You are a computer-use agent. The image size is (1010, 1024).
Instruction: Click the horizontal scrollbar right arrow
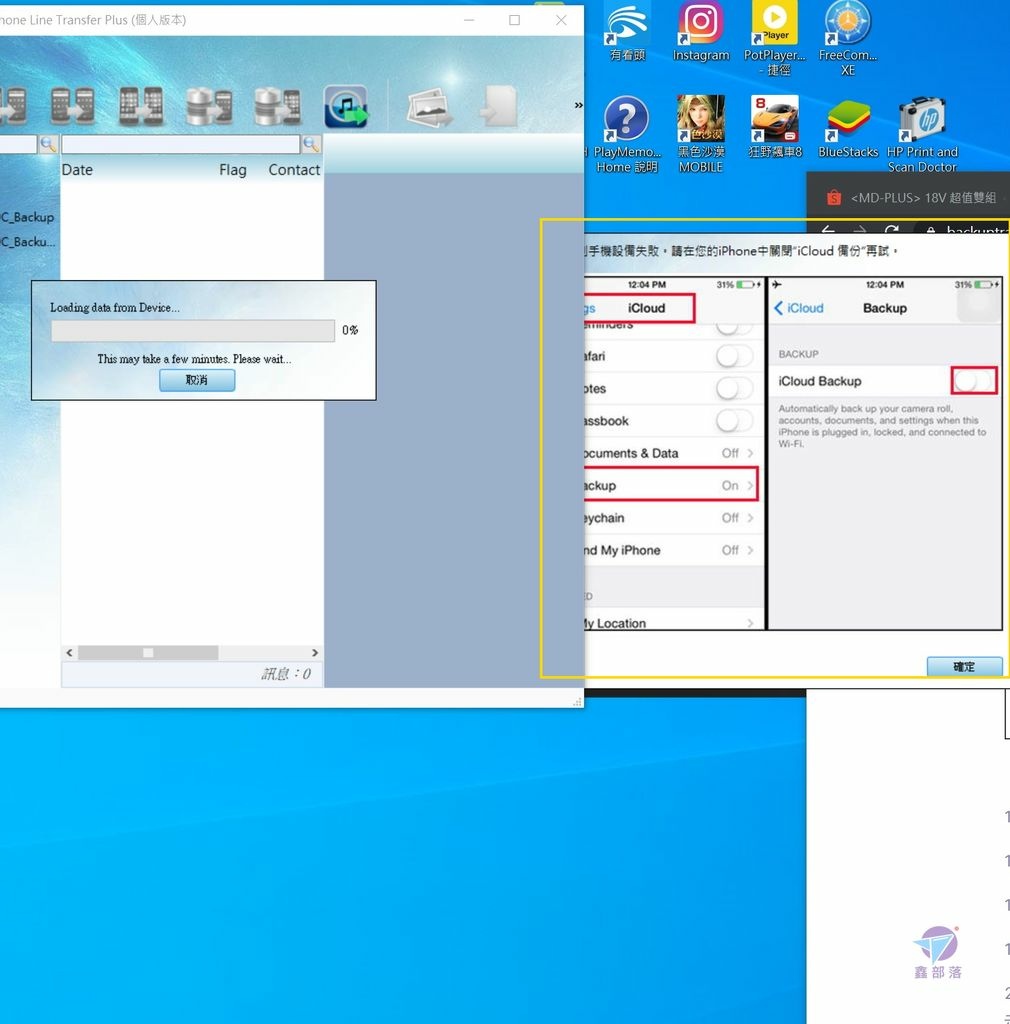pyautogui.click(x=315, y=652)
